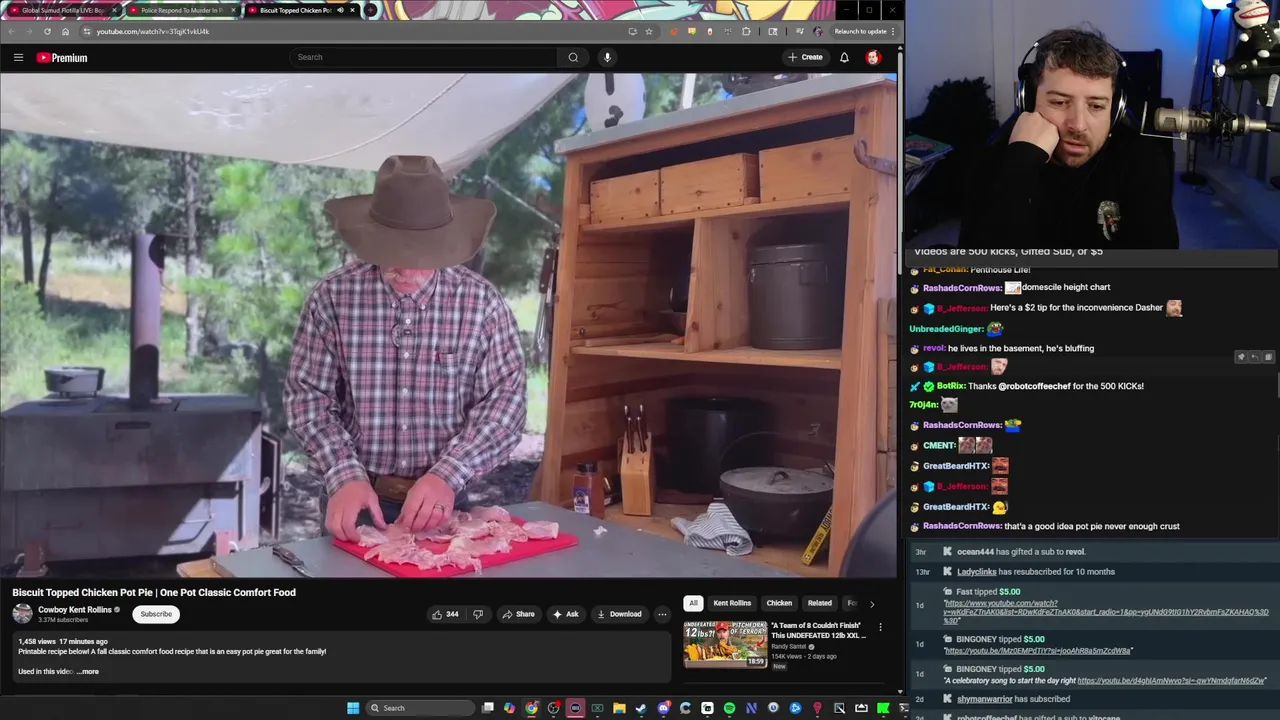The width and height of the screenshot is (1280, 720).
Task: Switch to Global Sumud Flotilla LIVE tab
Action: tap(62, 10)
